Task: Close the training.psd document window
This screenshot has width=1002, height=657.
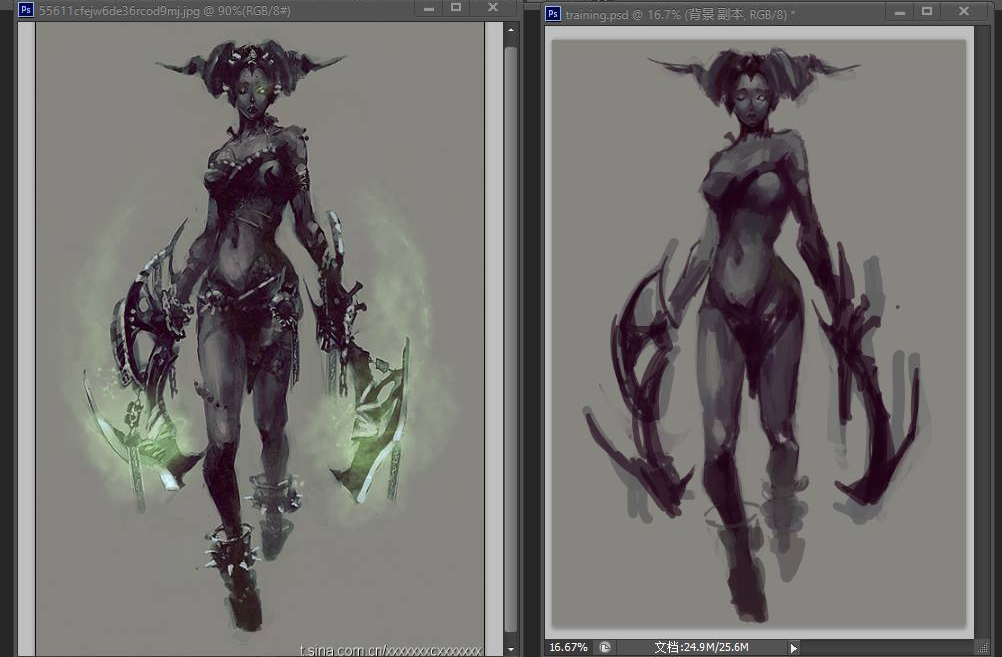Action: 965,11
